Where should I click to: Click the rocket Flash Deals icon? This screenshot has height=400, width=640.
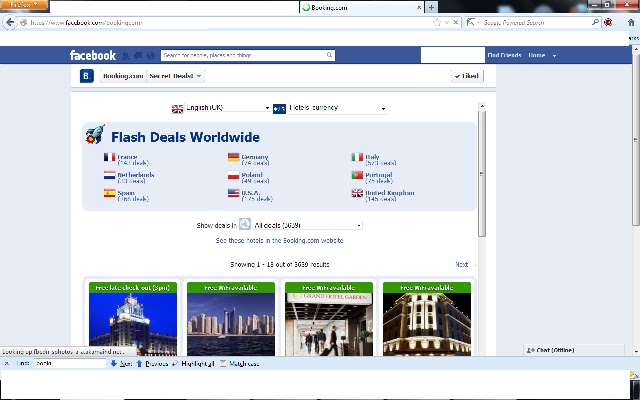[x=95, y=134]
